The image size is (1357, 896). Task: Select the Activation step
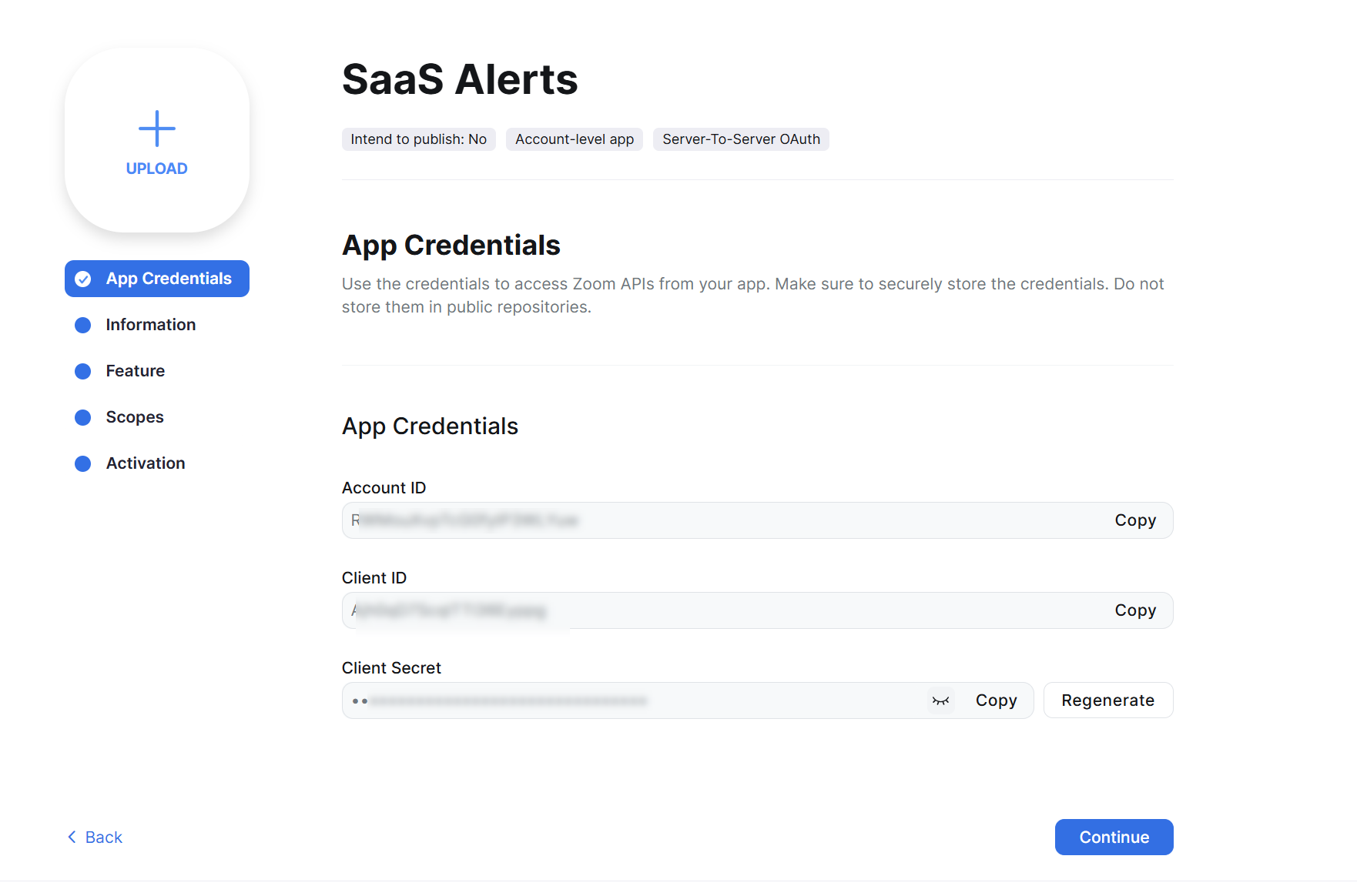coord(146,463)
